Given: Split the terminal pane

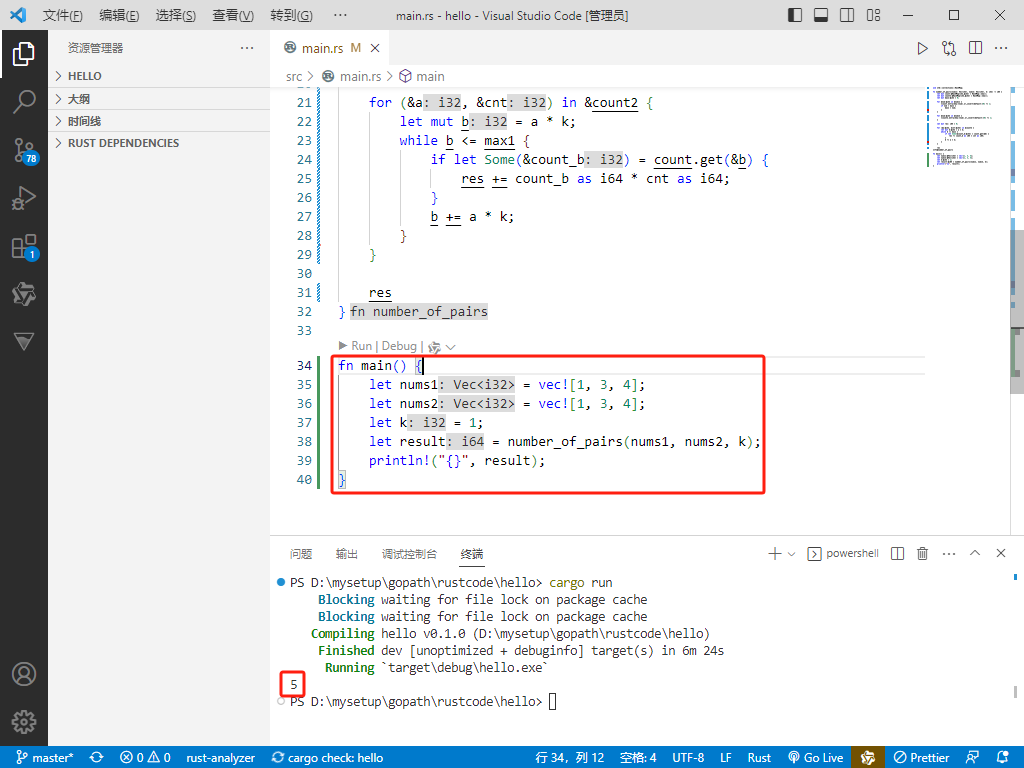Looking at the screenshot, I should [x=898, y=554].
